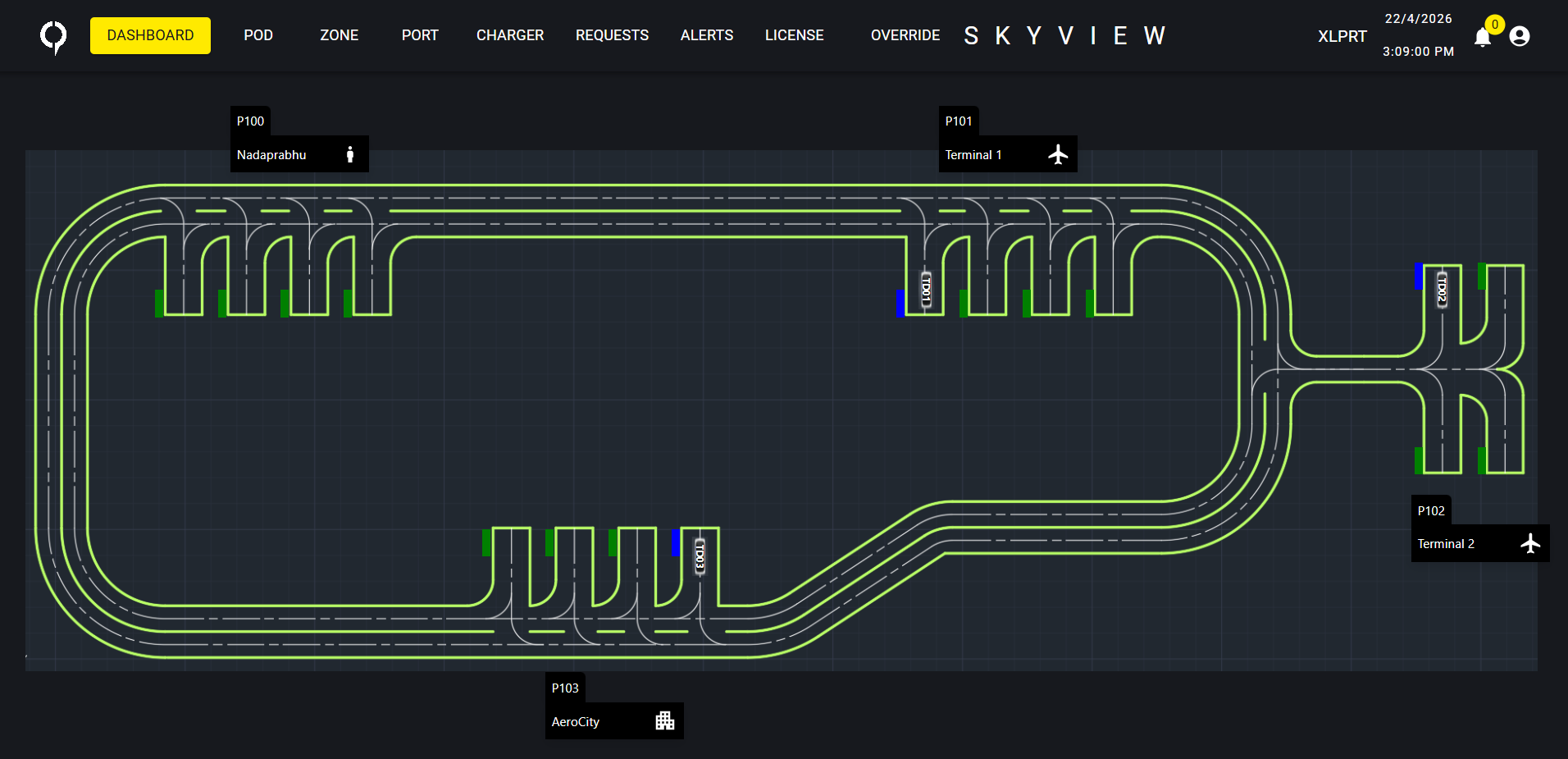Viewport: 1568px width, 759px height.
Task: Open the POD tab
Action: coord(258,35)
